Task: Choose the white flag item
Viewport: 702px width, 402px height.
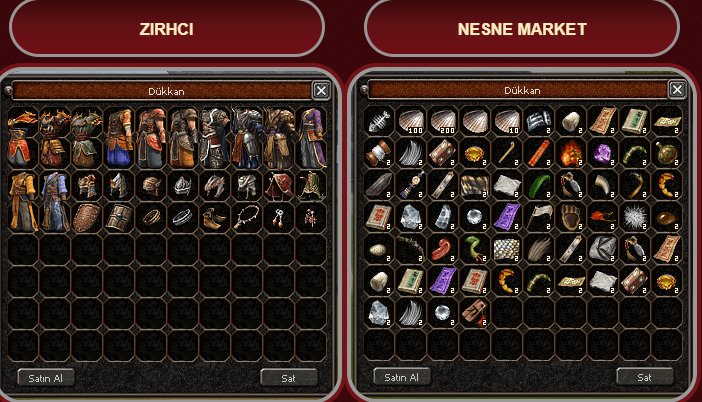Action: coord(539,217)
